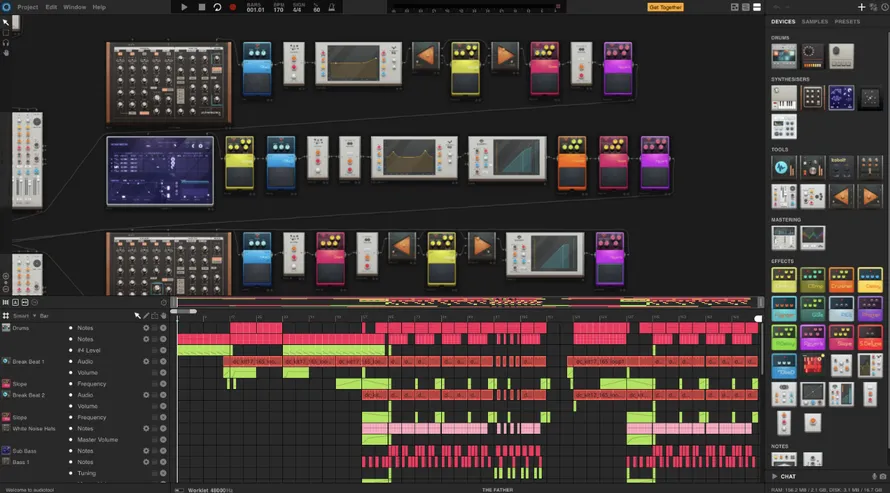This screenshot has height=493, width=890.
Task: Click the clock history icon top right
Action: (x=885, y=7)
